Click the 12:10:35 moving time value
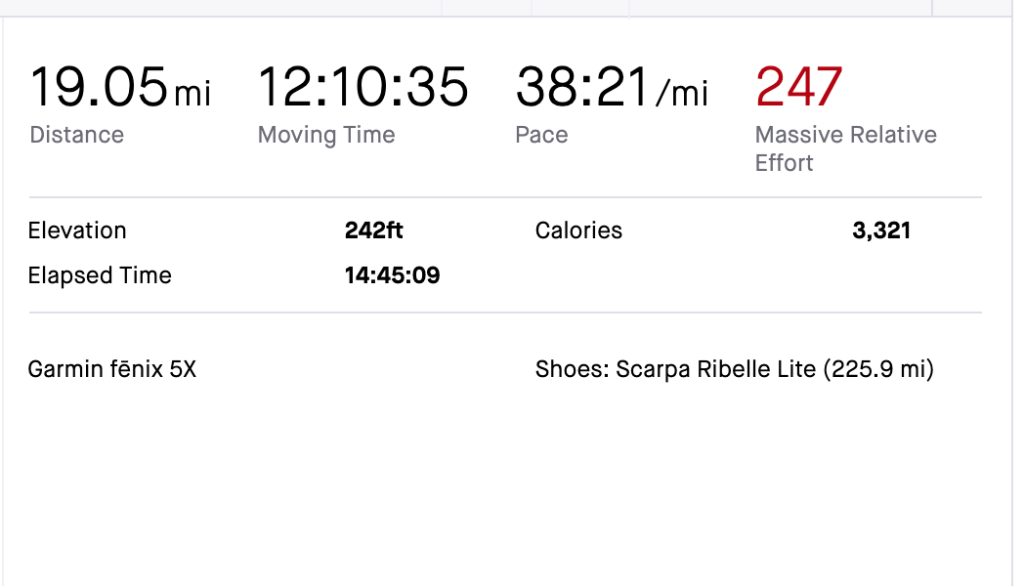The width and height of the screenshot is (1024, 586). point(363,87)
